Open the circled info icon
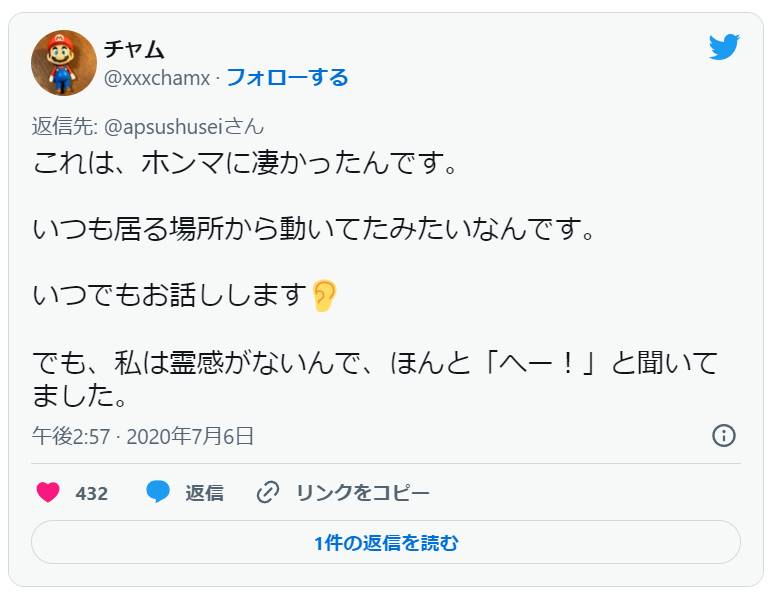Viewport: 770px width, 595px height. pos(724,435)
